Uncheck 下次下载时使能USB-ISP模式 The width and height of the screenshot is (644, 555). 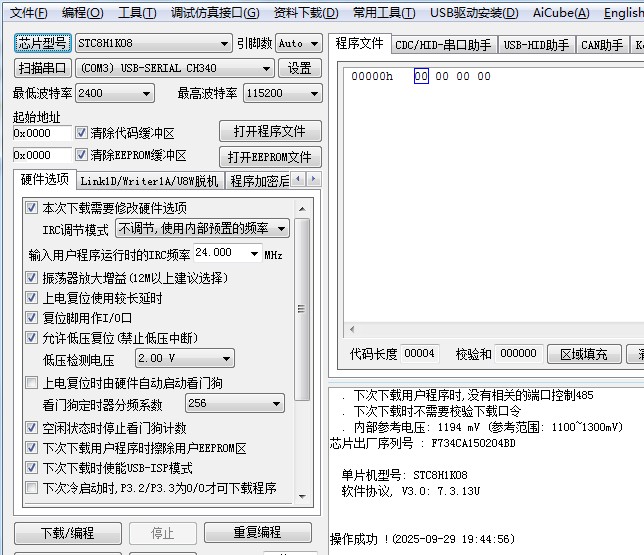coord(32,468)
